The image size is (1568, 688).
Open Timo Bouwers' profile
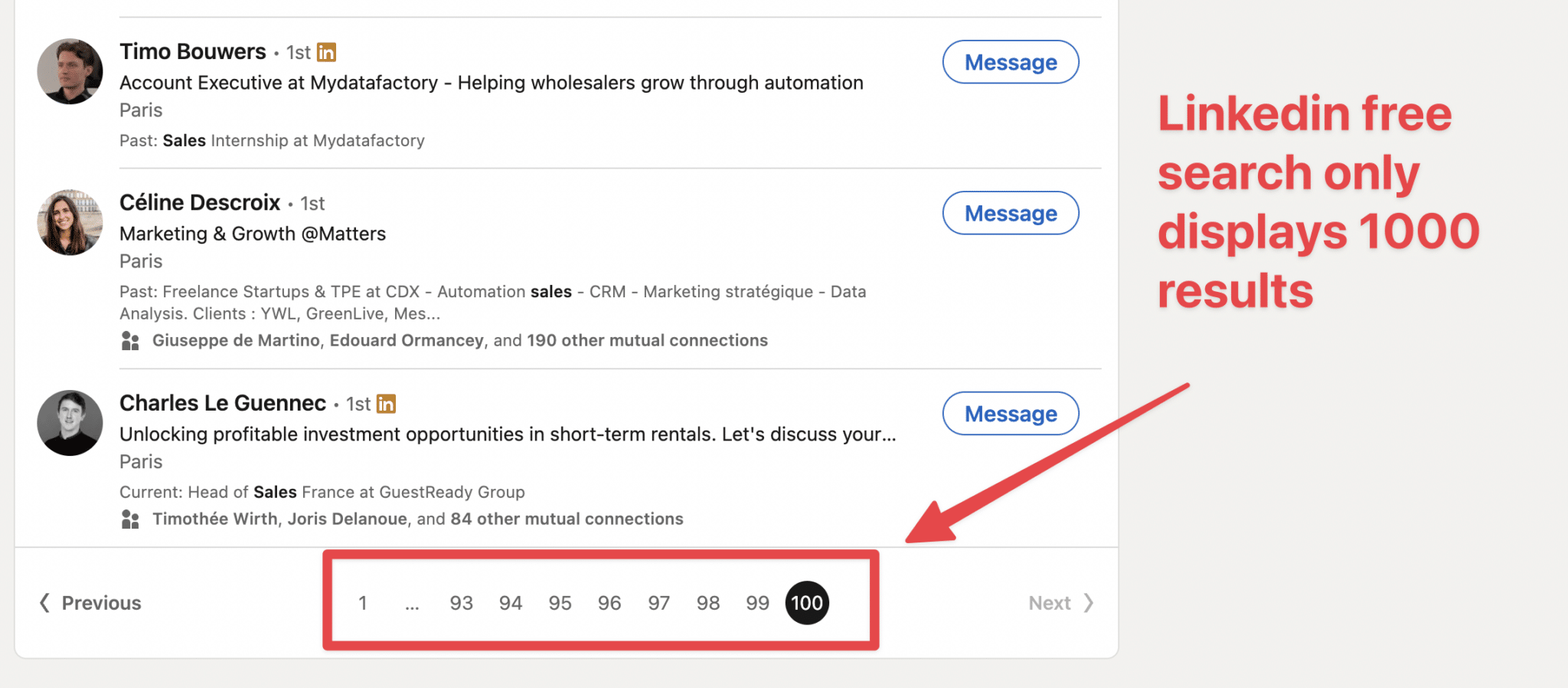[192, 51]
